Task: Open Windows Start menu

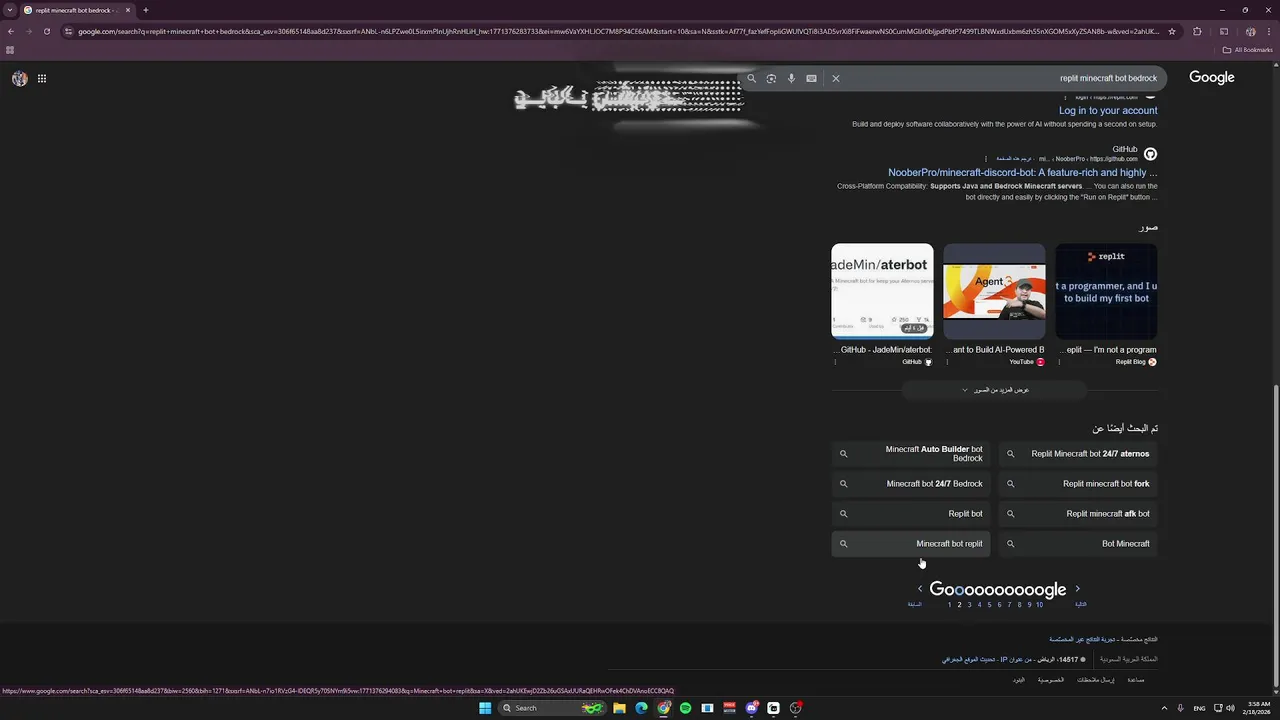Action: tap(485, 708)
